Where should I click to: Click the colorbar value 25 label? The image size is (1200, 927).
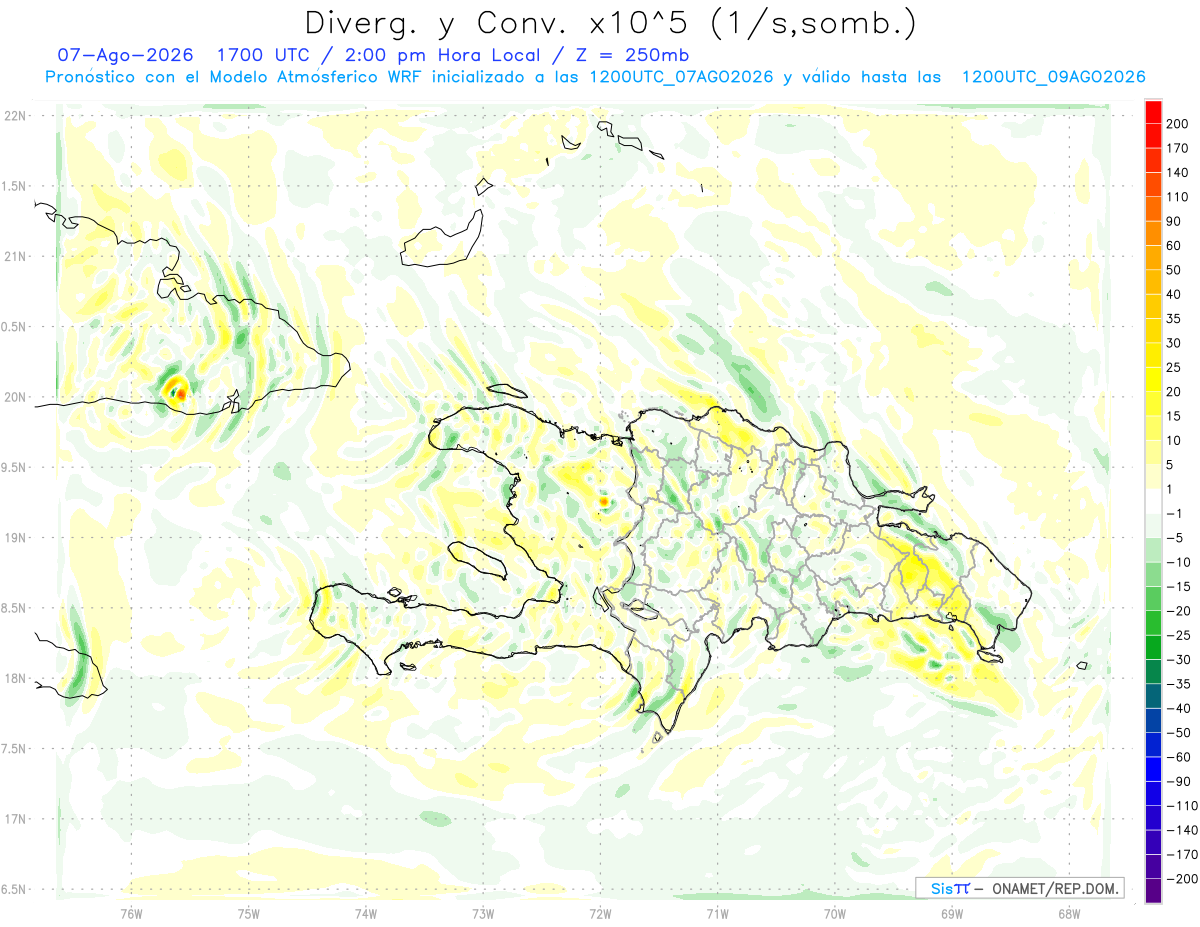tap(1175, 367)
